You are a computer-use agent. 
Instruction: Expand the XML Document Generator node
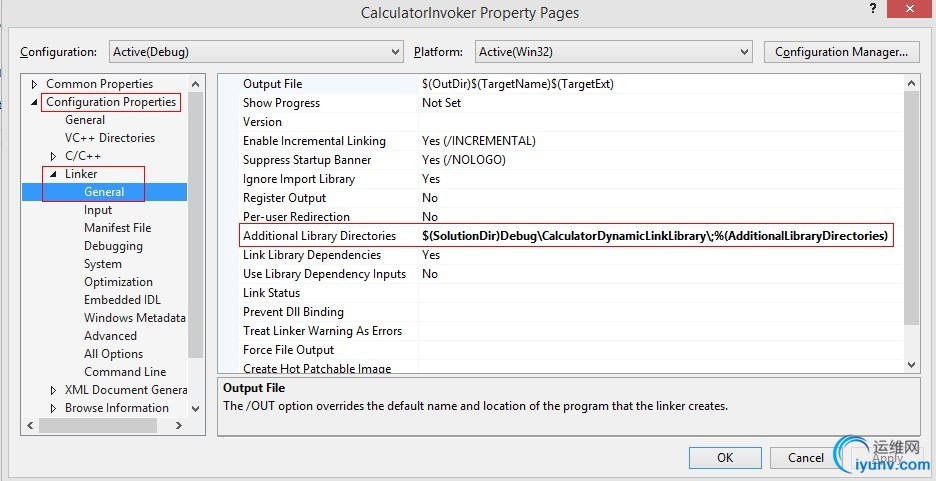[x=54, y=390]
